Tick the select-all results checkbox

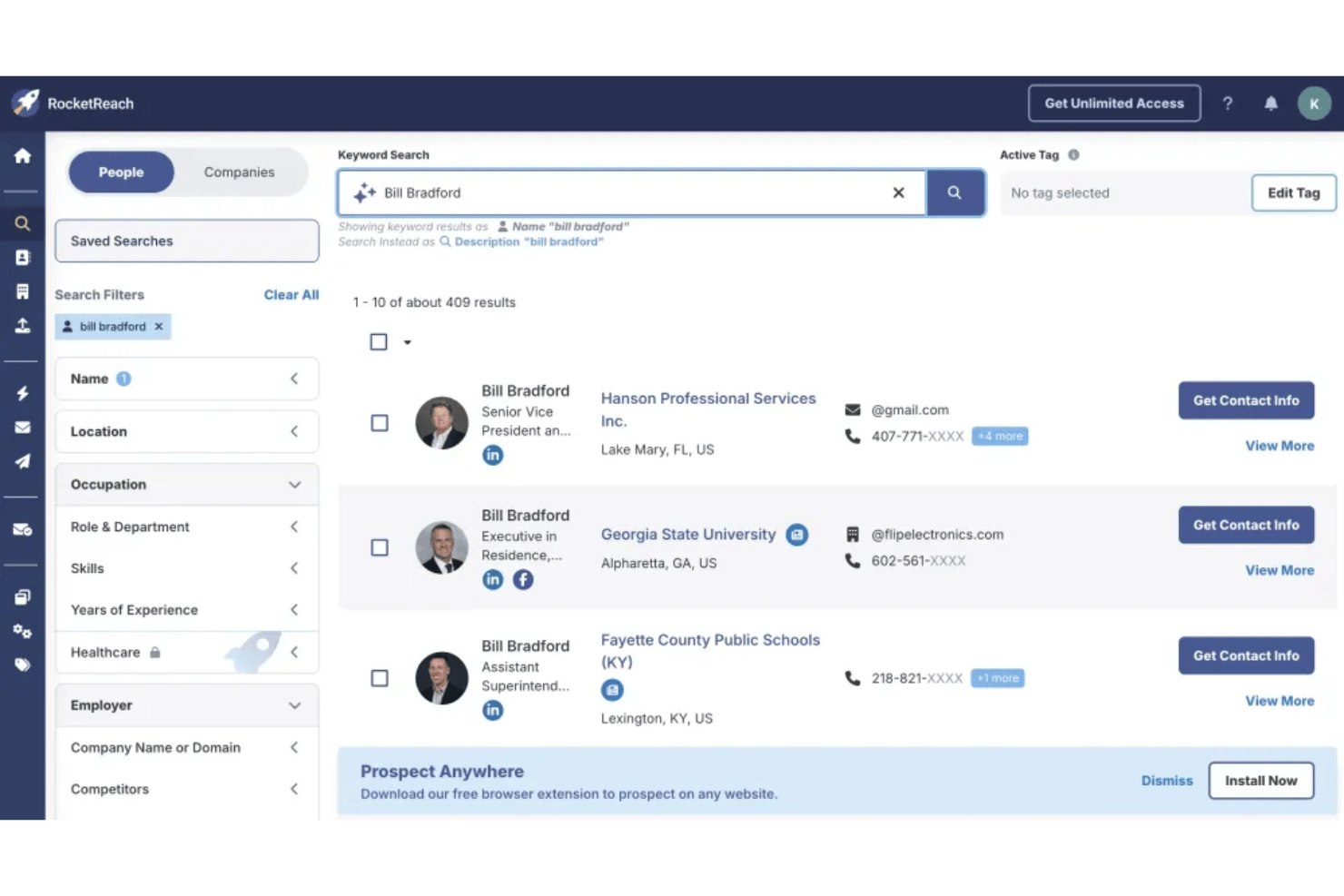click(379, 342)
